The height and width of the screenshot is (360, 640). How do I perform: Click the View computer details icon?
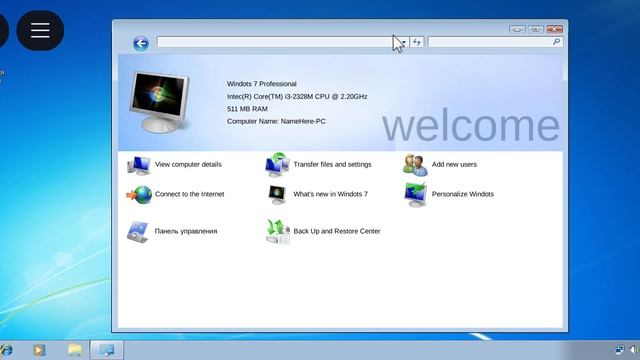[x=139, y=165]
